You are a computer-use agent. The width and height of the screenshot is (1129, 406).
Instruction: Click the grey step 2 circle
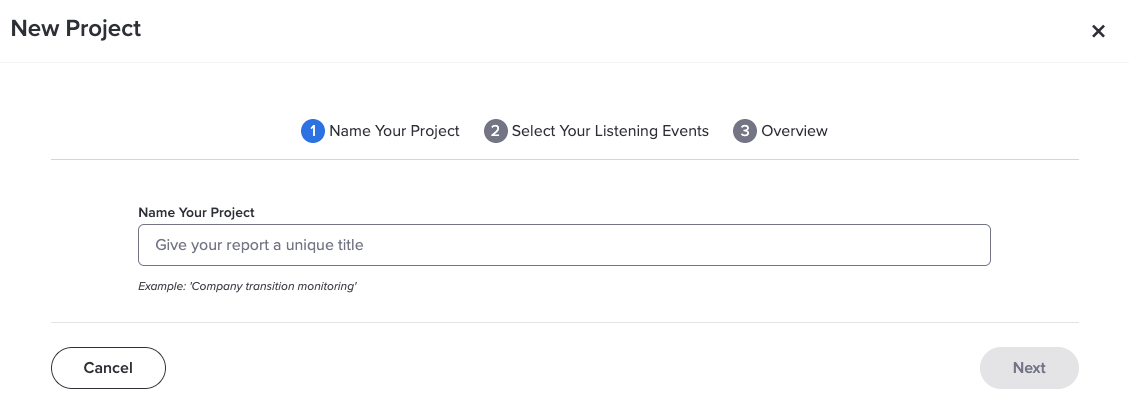(495, 131)
